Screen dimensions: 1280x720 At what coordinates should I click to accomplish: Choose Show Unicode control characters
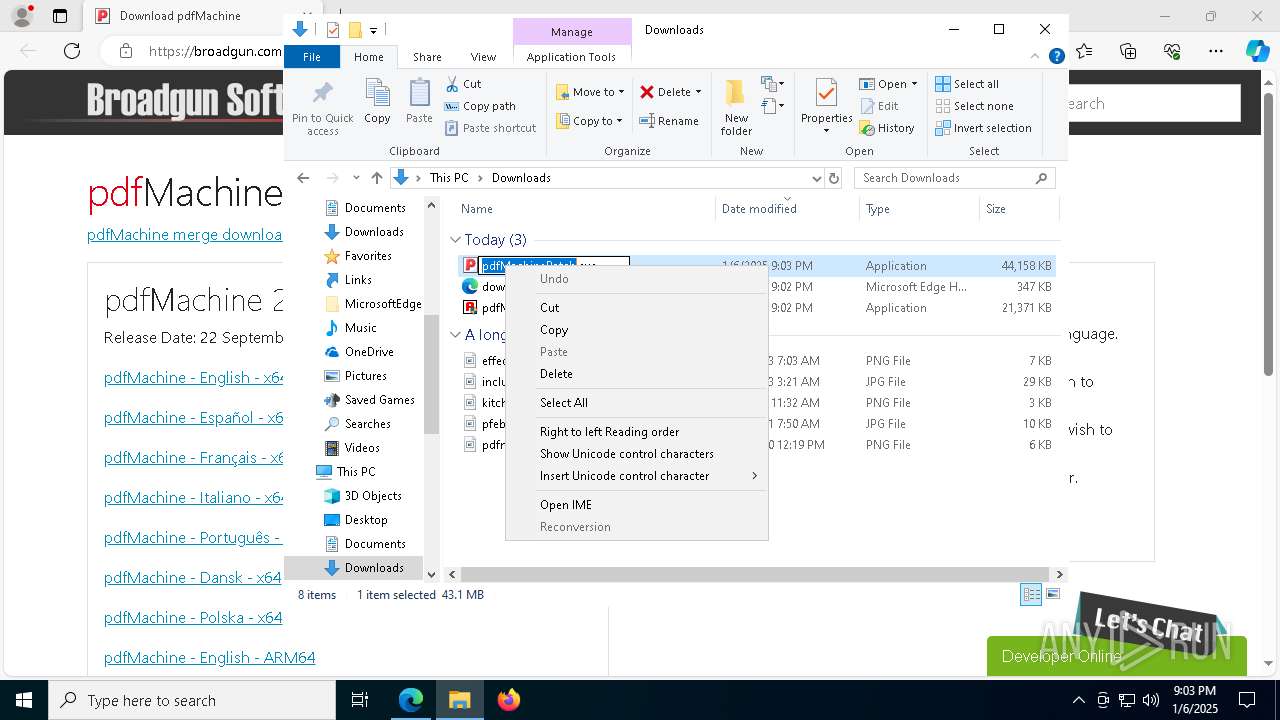pos(636,454)
